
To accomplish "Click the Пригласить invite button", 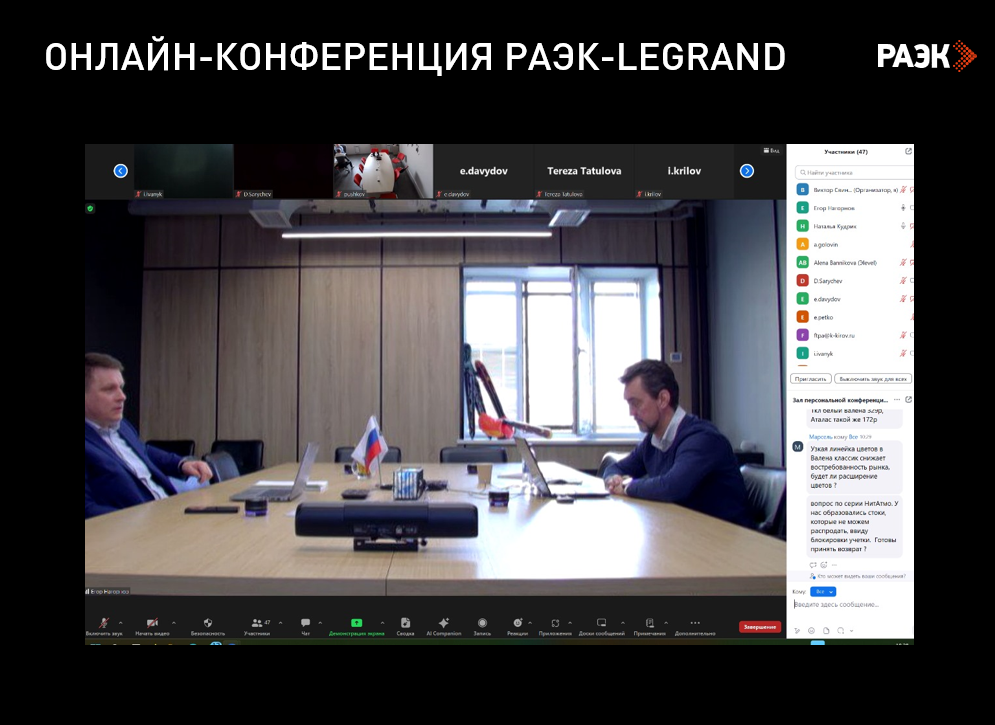I will pos(811,379).
